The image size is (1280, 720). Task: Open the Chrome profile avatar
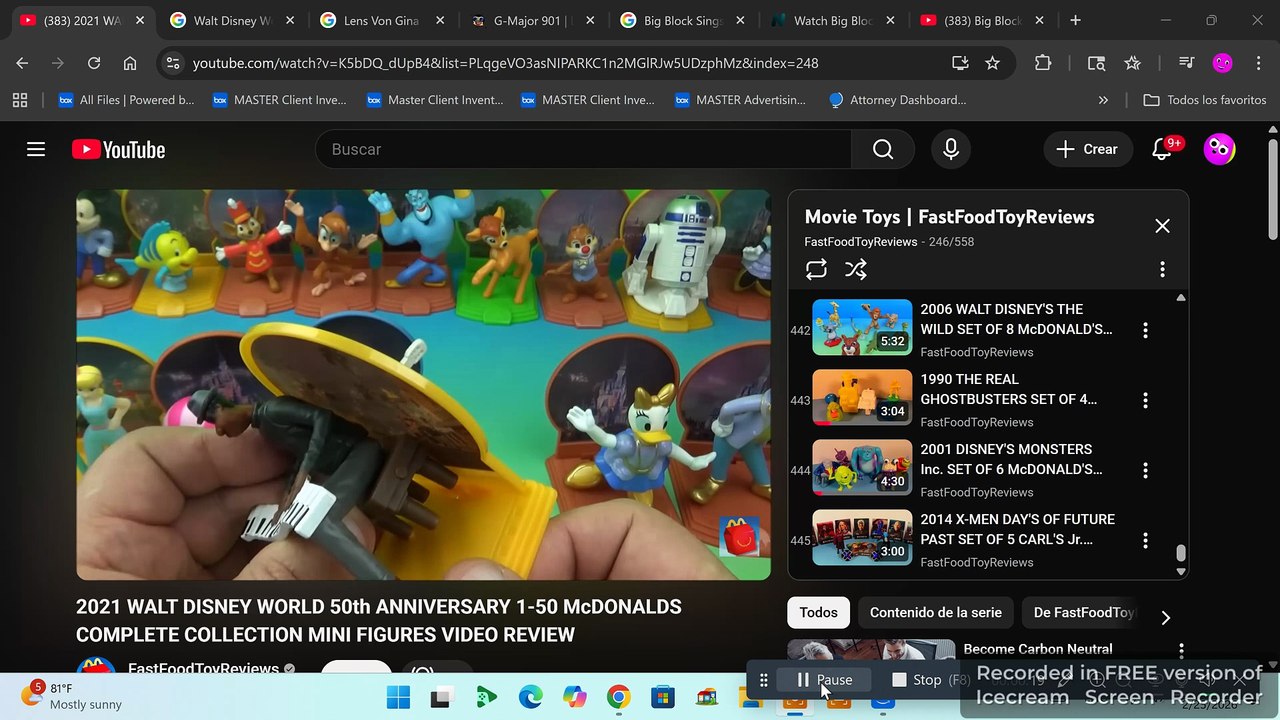1222,63
